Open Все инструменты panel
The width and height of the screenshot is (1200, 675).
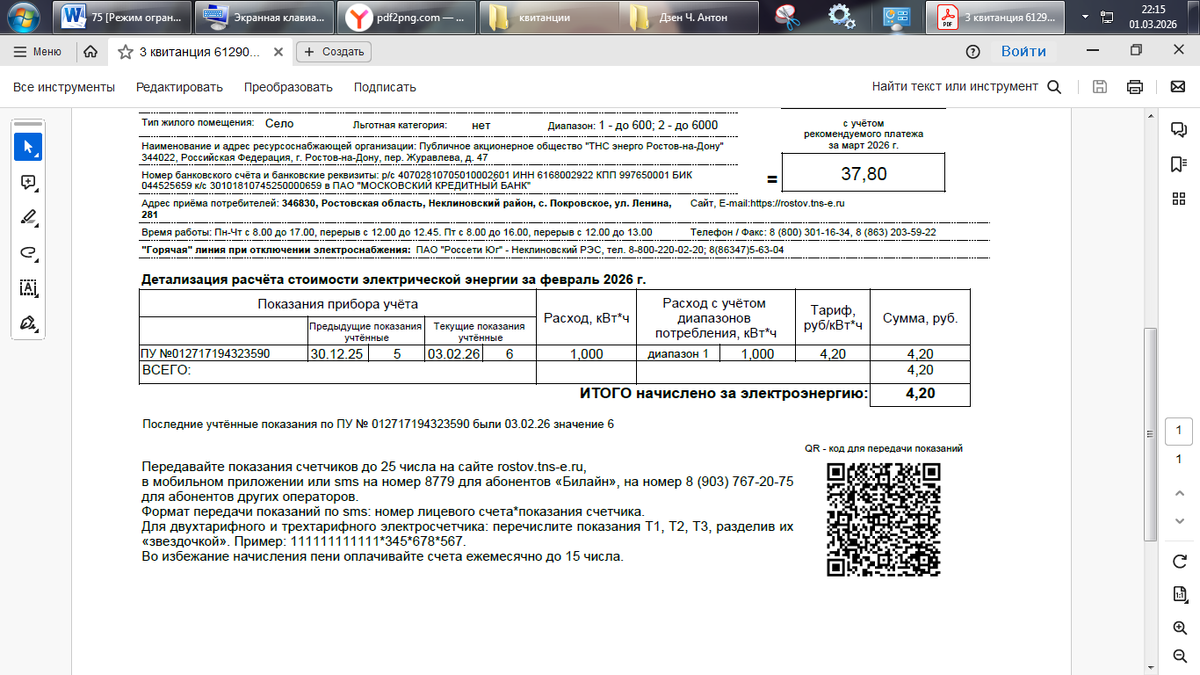pos(64,87)
